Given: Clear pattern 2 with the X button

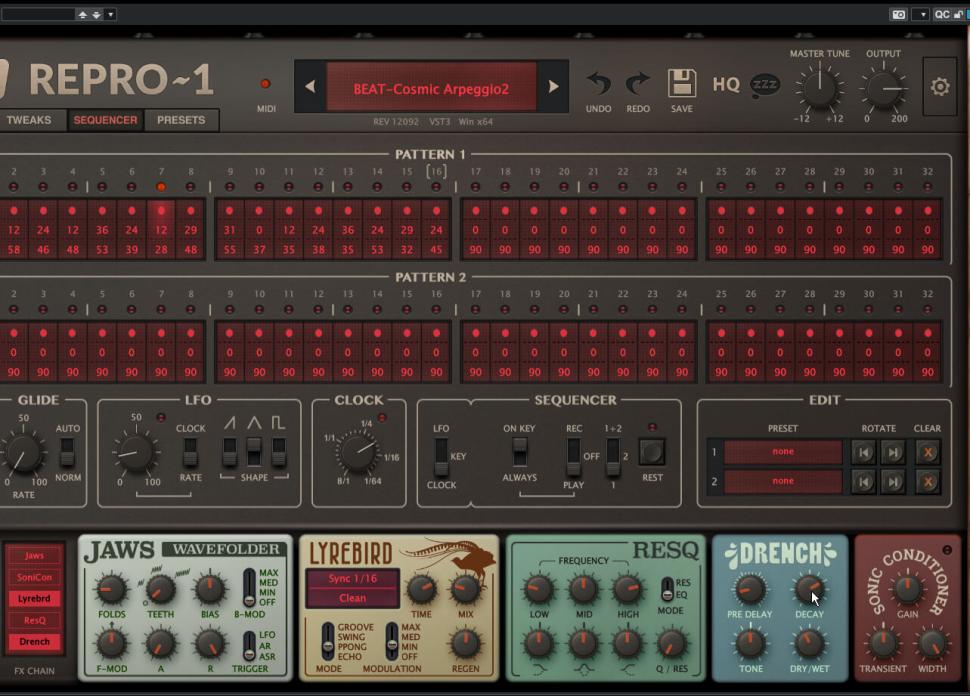Looking at the screenshot, I should point(928,481).
